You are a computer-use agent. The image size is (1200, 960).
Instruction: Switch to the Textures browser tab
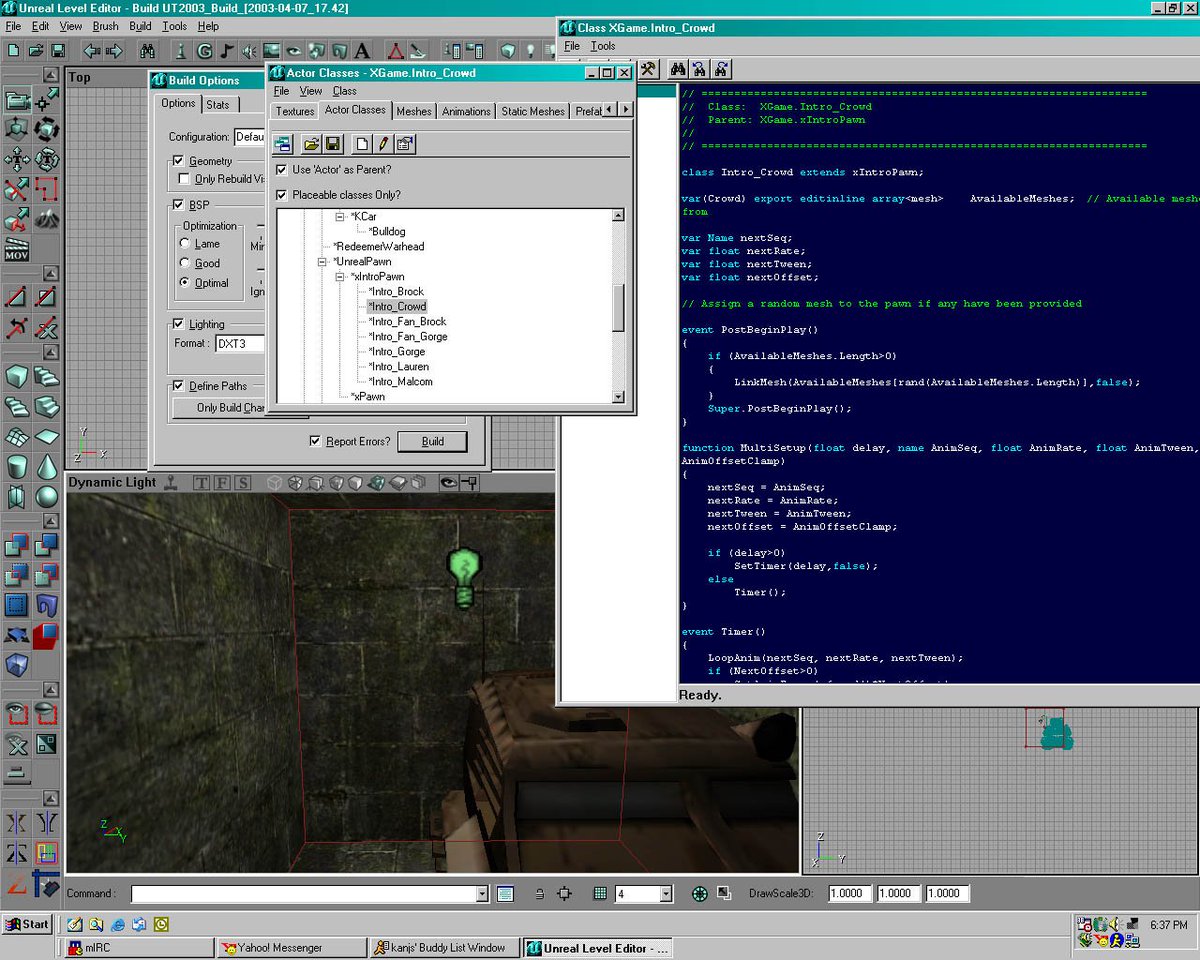(295, 111)
